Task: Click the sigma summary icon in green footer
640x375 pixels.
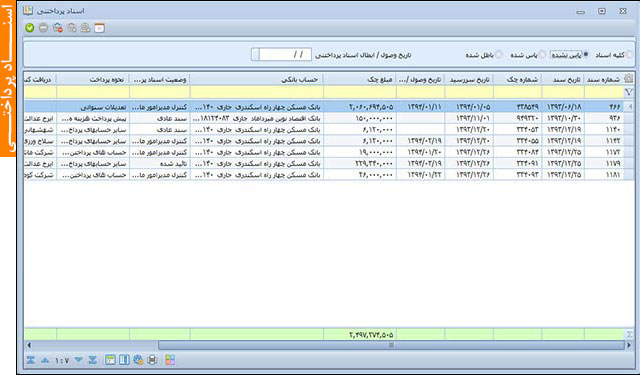Action: tap(629, 335)
